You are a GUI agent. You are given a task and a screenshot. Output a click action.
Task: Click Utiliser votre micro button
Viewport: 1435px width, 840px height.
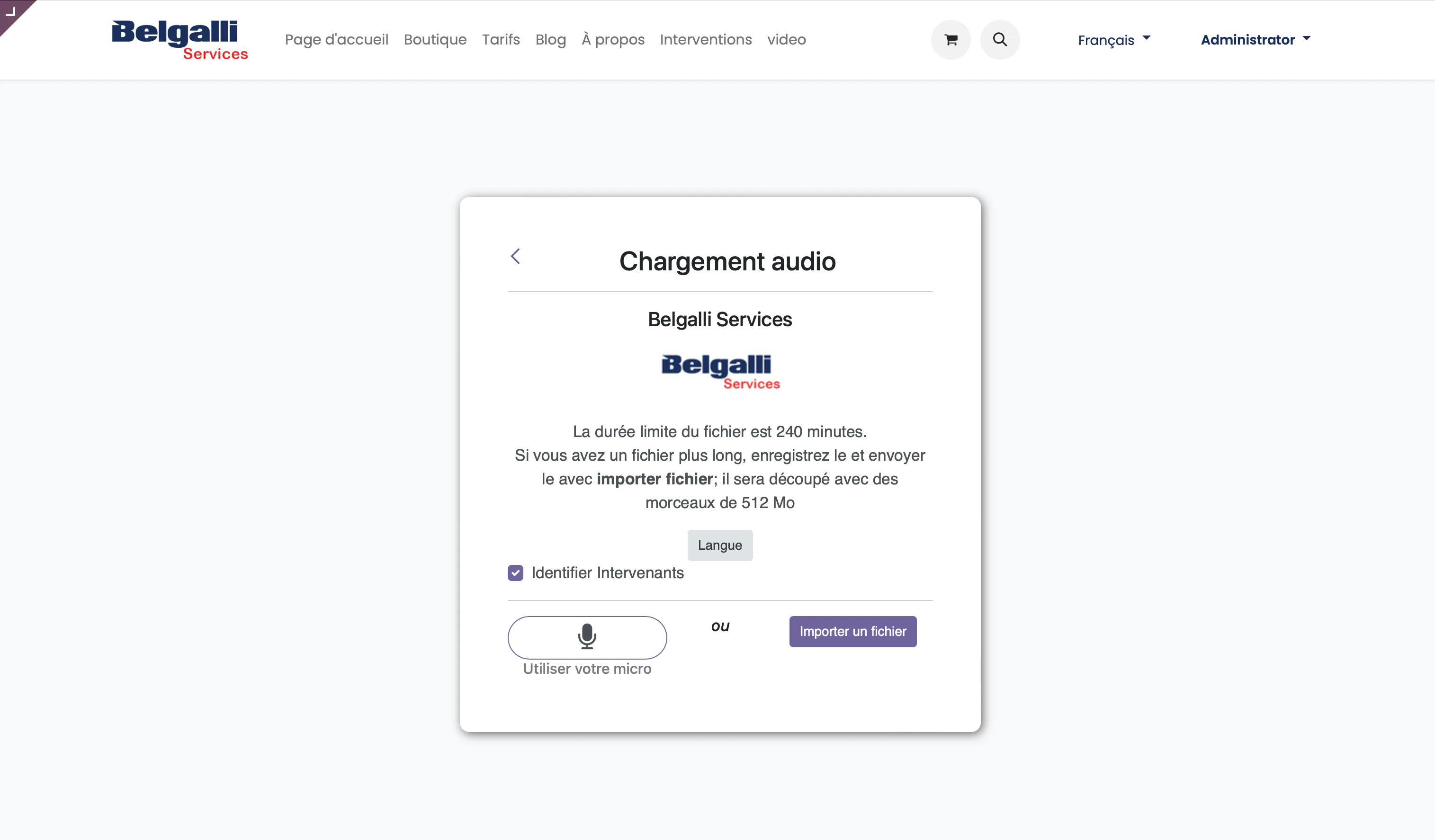[587, 638]
